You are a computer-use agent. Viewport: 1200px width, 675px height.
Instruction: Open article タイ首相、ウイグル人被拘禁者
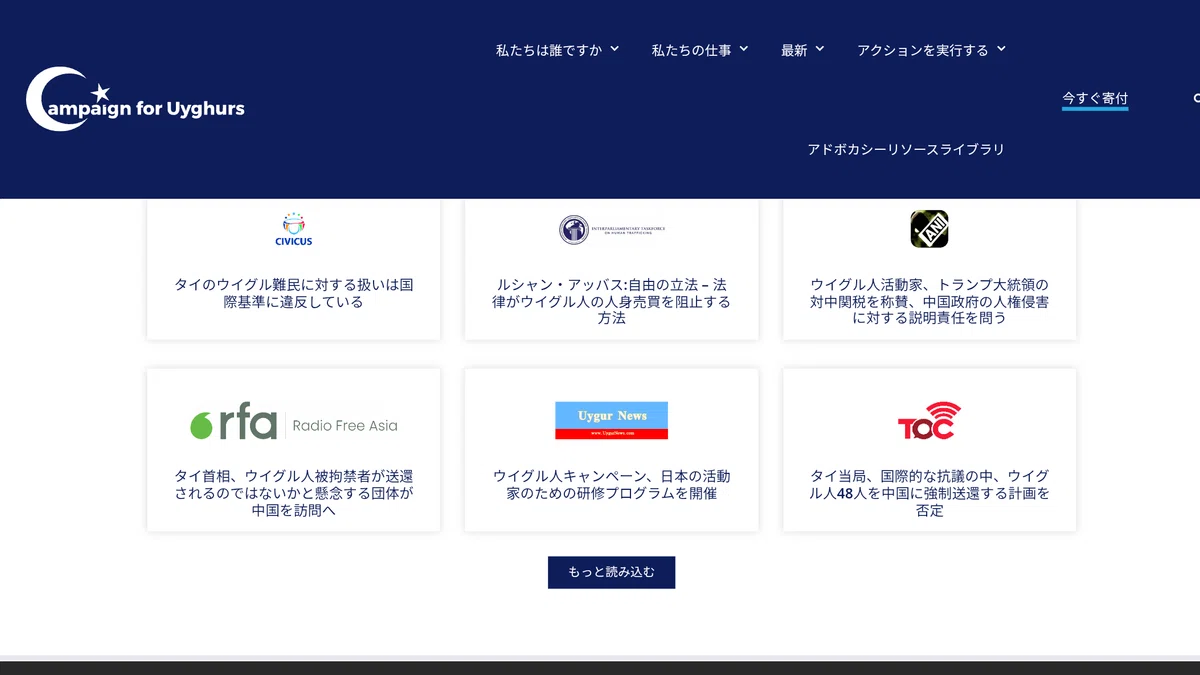294,493
